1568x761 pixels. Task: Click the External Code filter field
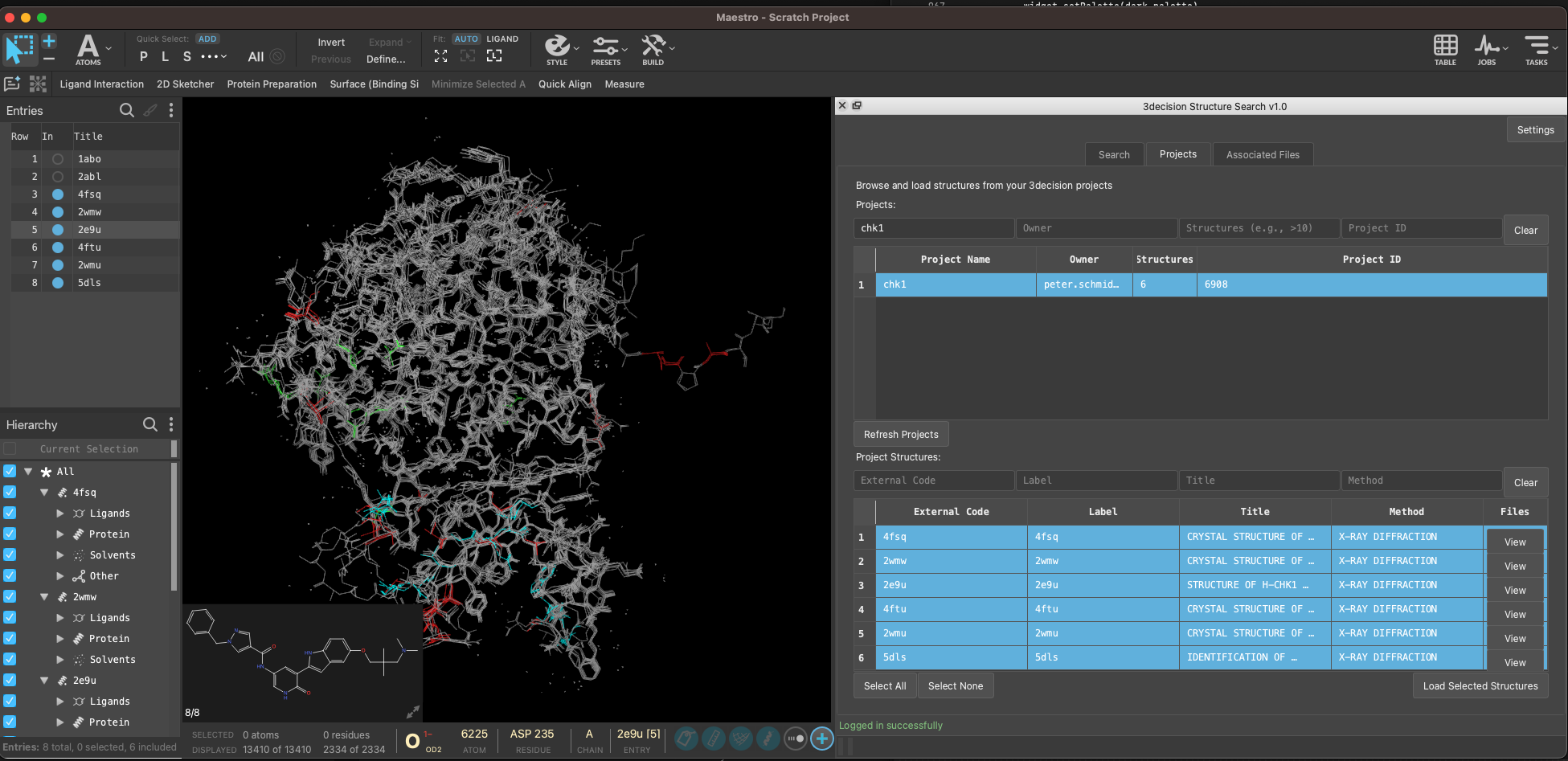(934, 481)
